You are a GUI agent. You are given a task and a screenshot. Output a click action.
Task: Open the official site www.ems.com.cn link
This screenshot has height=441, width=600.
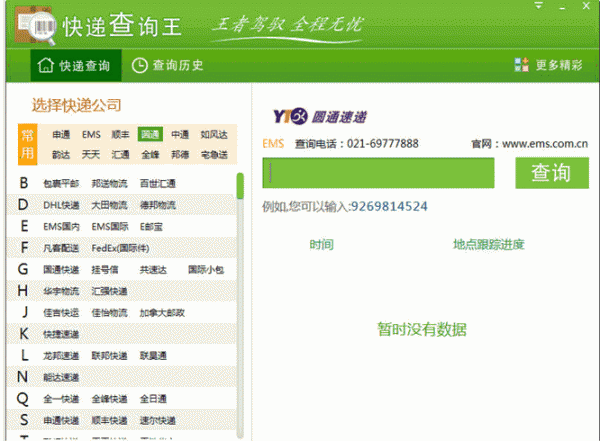click(545, 144)
